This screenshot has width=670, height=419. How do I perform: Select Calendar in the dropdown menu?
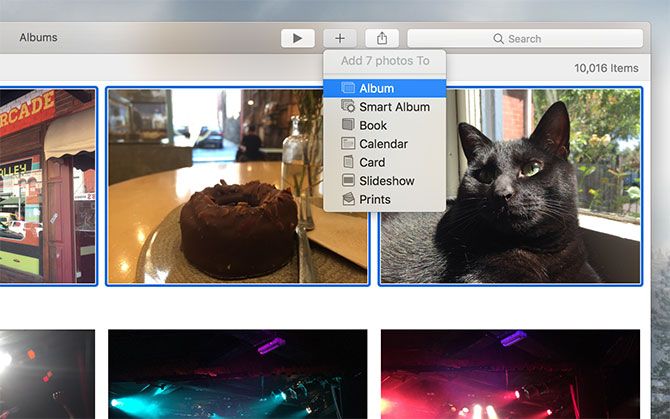pos(384,144)
